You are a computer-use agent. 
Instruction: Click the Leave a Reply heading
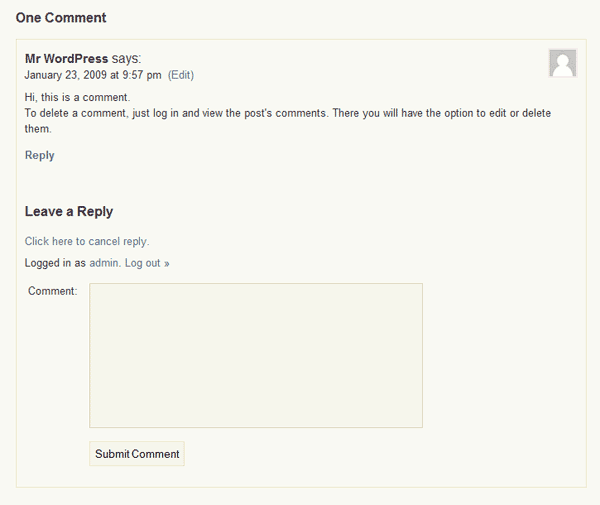(69, 211)
